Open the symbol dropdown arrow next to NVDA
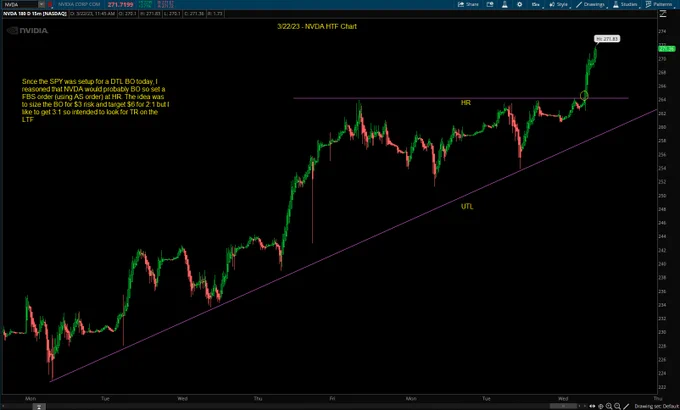The height and width of the screenshot is (410, 680). [42, 4]
